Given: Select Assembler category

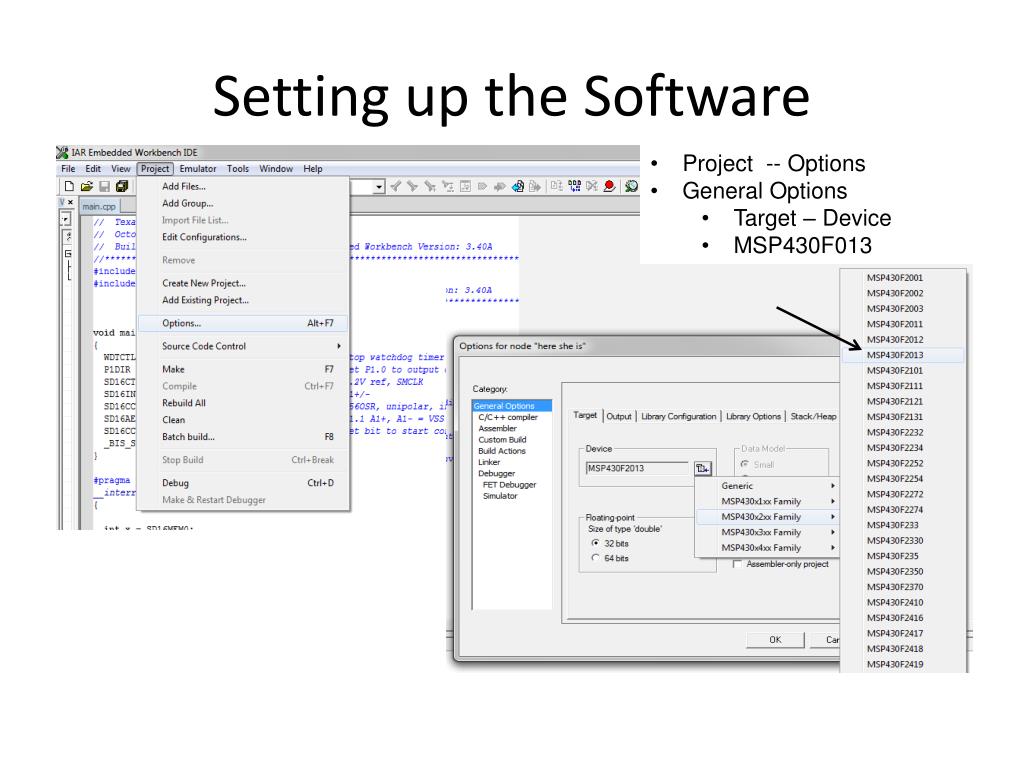Looking at the screenshot, I should coord(497,428).
